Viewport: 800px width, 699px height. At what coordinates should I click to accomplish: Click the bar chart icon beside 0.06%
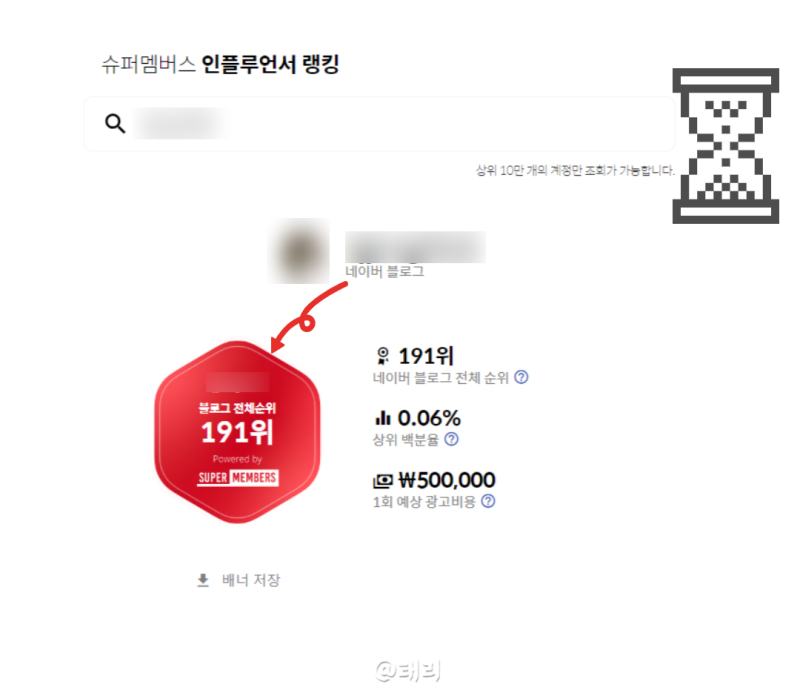(383, 418)
